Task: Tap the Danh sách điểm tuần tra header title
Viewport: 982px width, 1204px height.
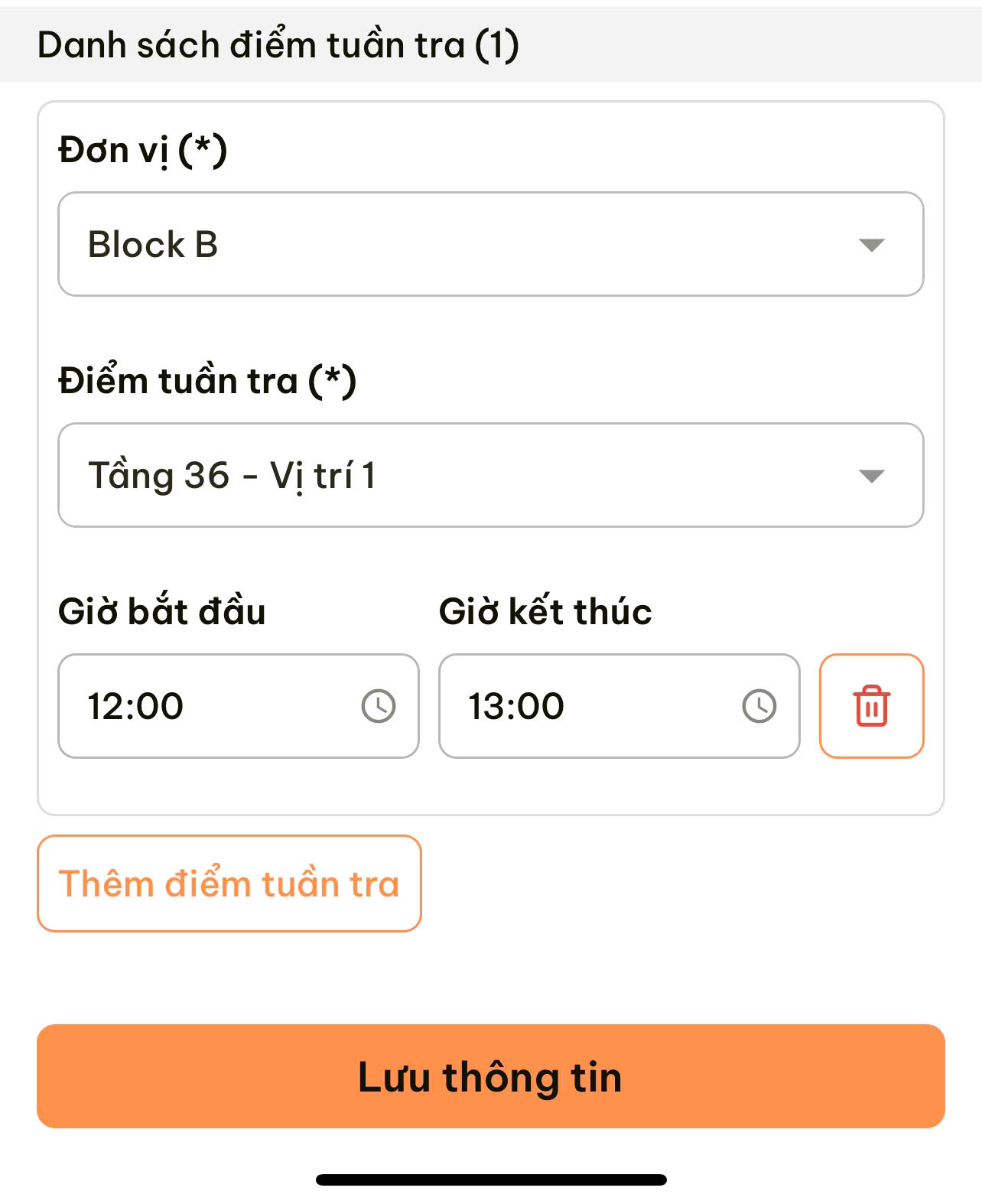Action: pyautogui.click(x=252, y=45)
